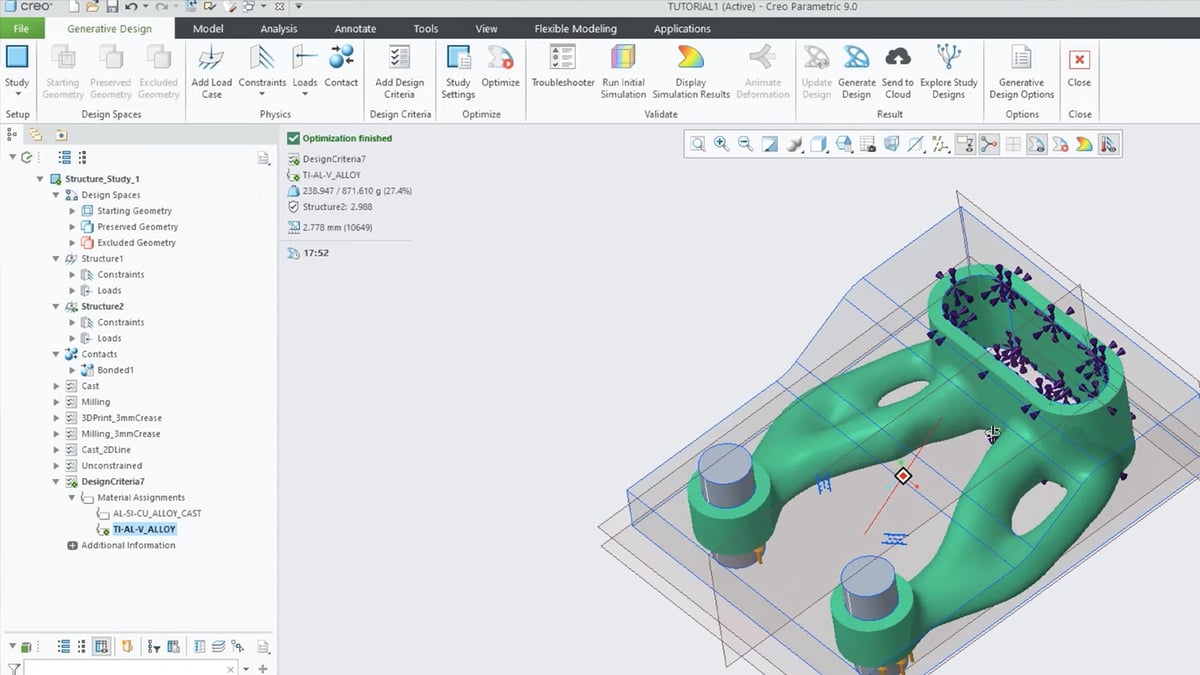The height and width of the screenshot is (675, 1200).
Task: Open Study Settings
Action: 458,72
